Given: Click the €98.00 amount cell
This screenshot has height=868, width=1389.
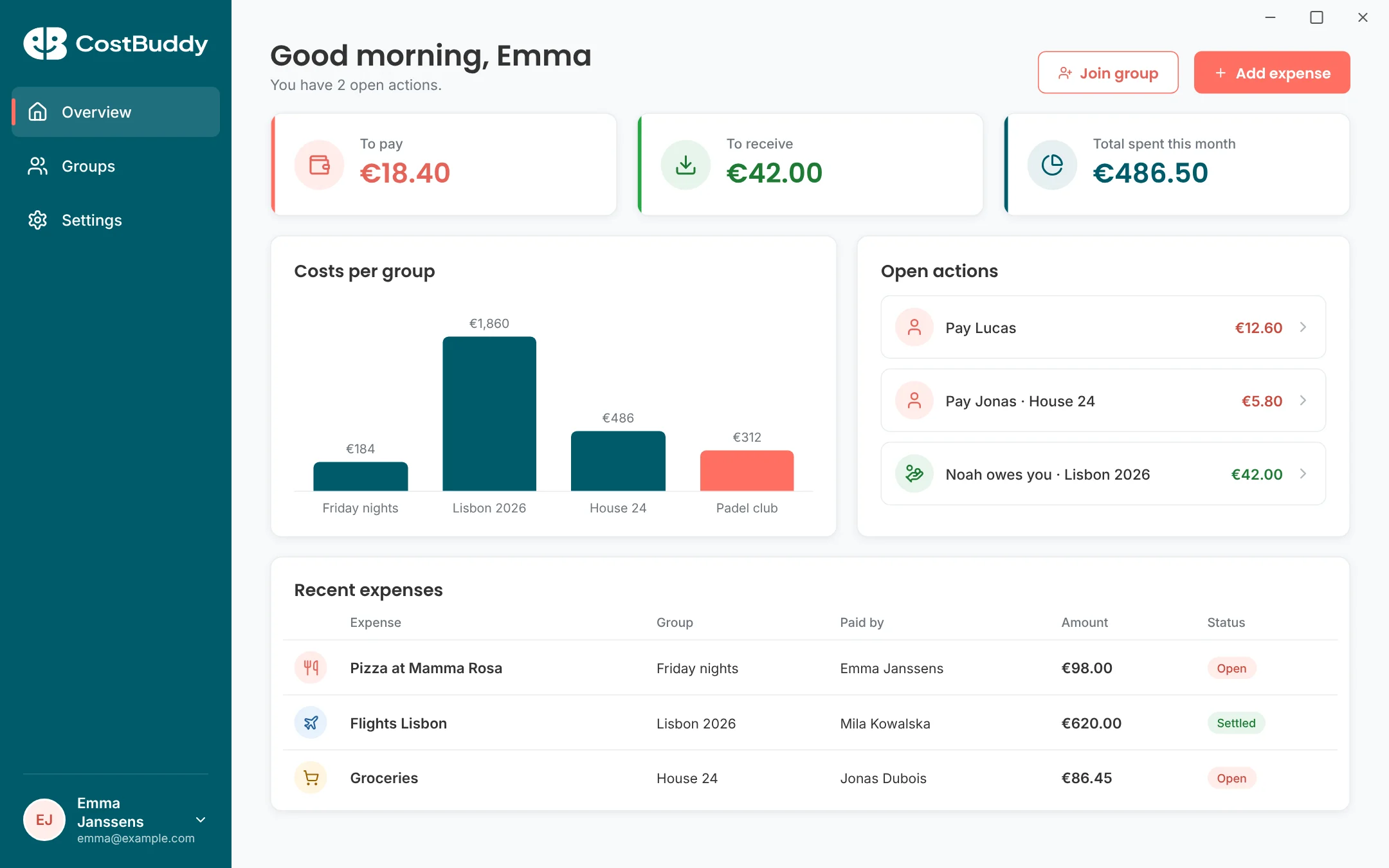Looking at the screenshot, I should point(1087,668).
